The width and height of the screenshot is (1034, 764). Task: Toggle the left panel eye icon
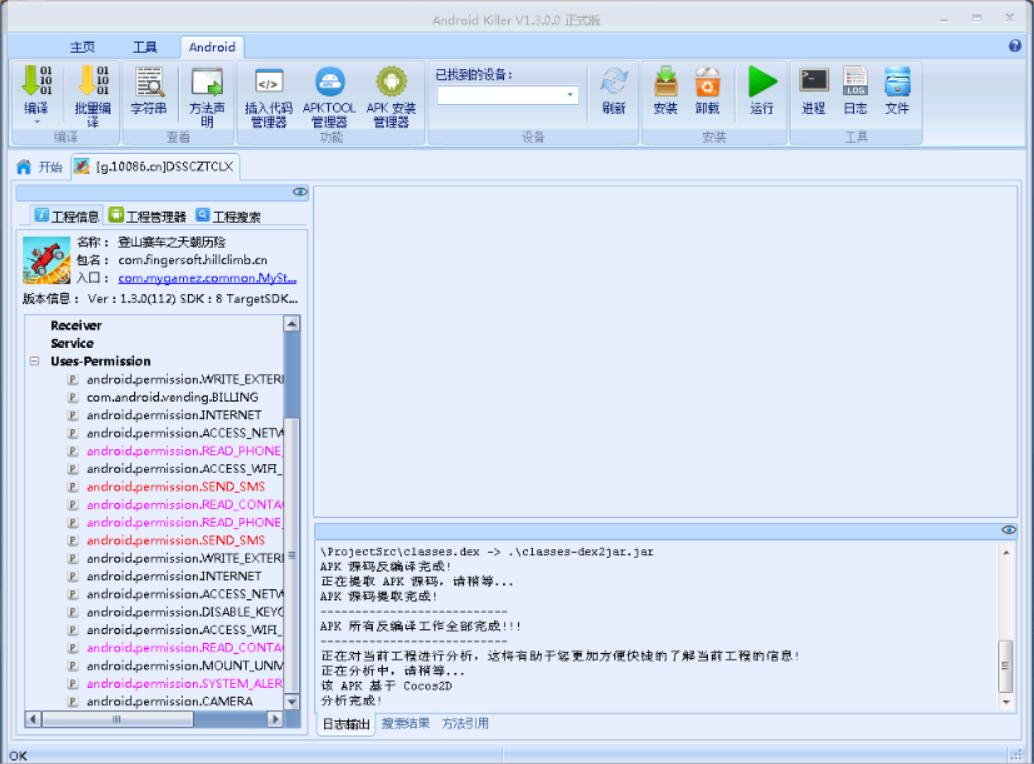tap(300, 192)
